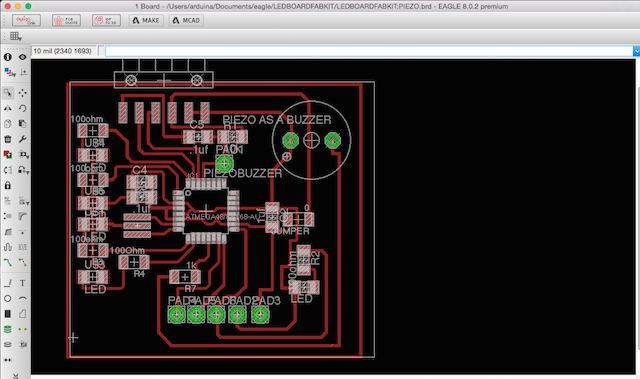
Task: Click the green via under PAD1 label
Action: pyautogui.click(x=224, y=164)
